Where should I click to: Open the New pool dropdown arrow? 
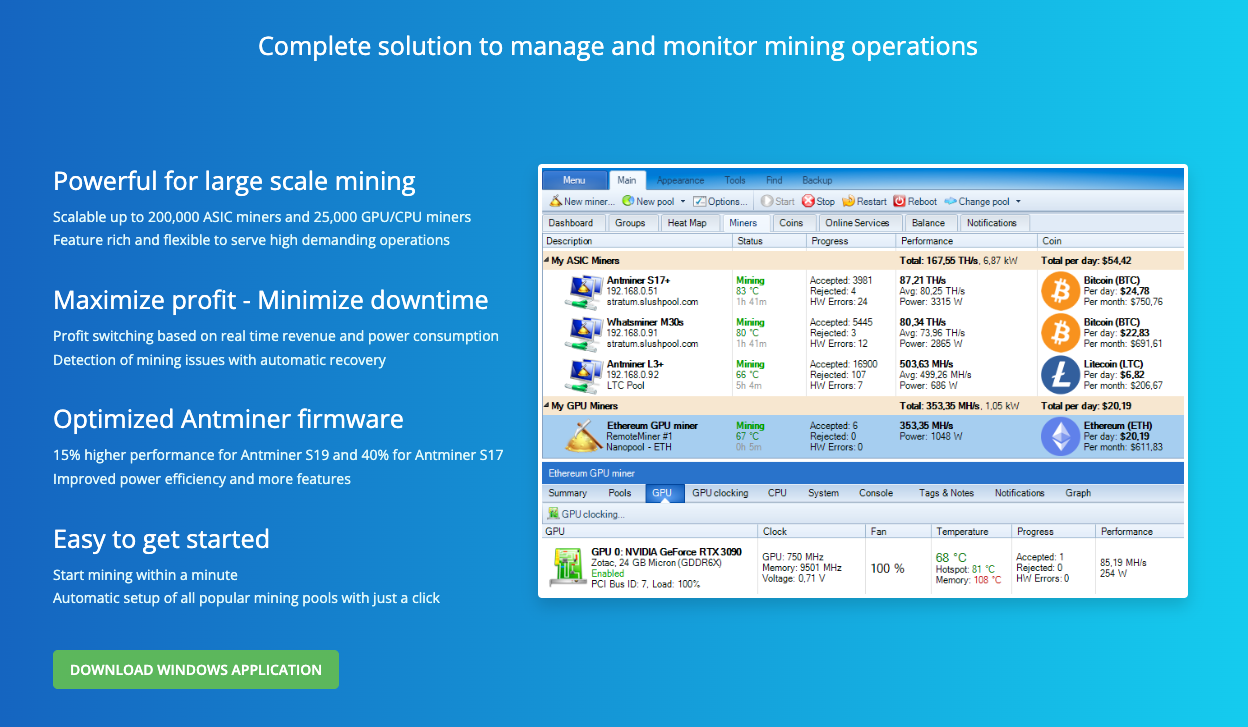683,201
